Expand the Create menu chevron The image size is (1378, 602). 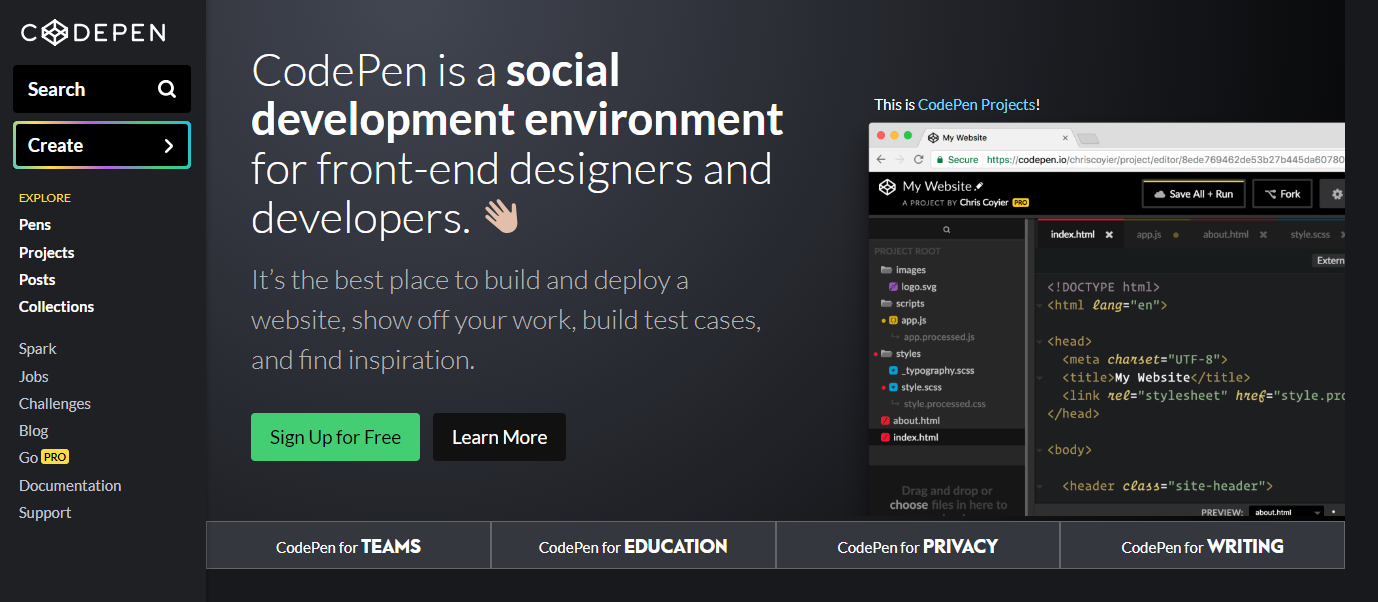[168, 146]
